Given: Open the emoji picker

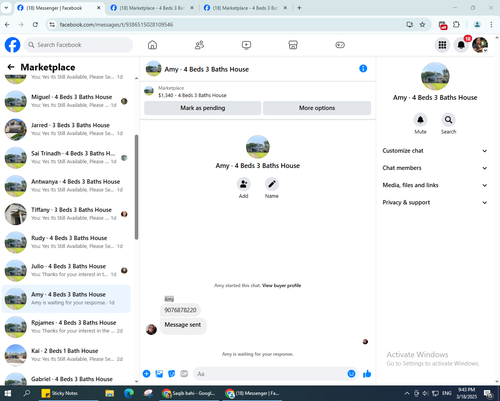Looking at the screenshot, I should point(351,374).
